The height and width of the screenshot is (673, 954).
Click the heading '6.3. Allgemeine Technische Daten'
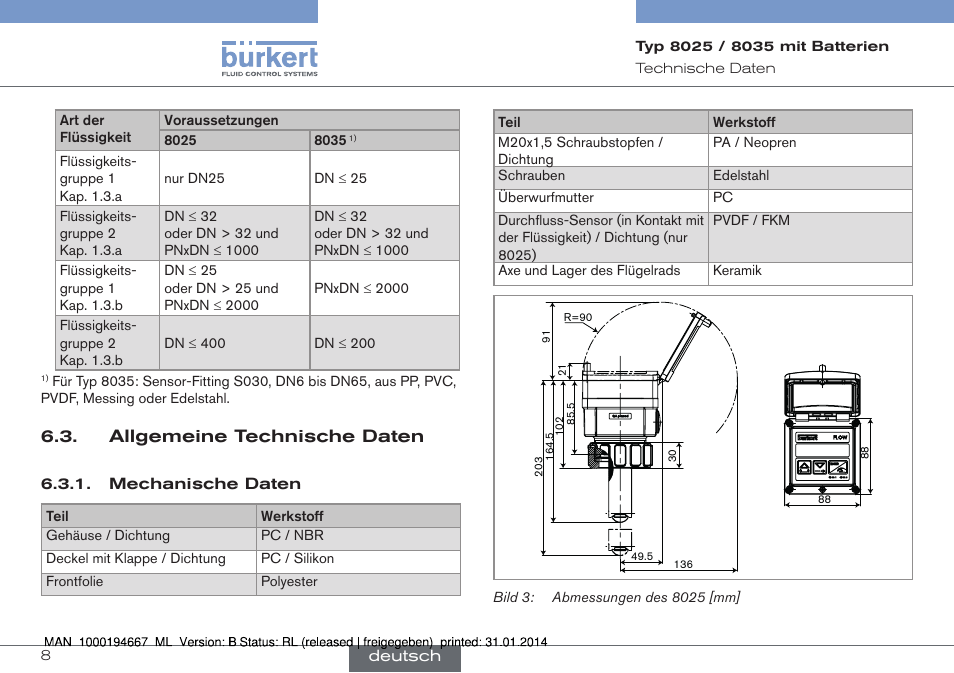point(232,436)
